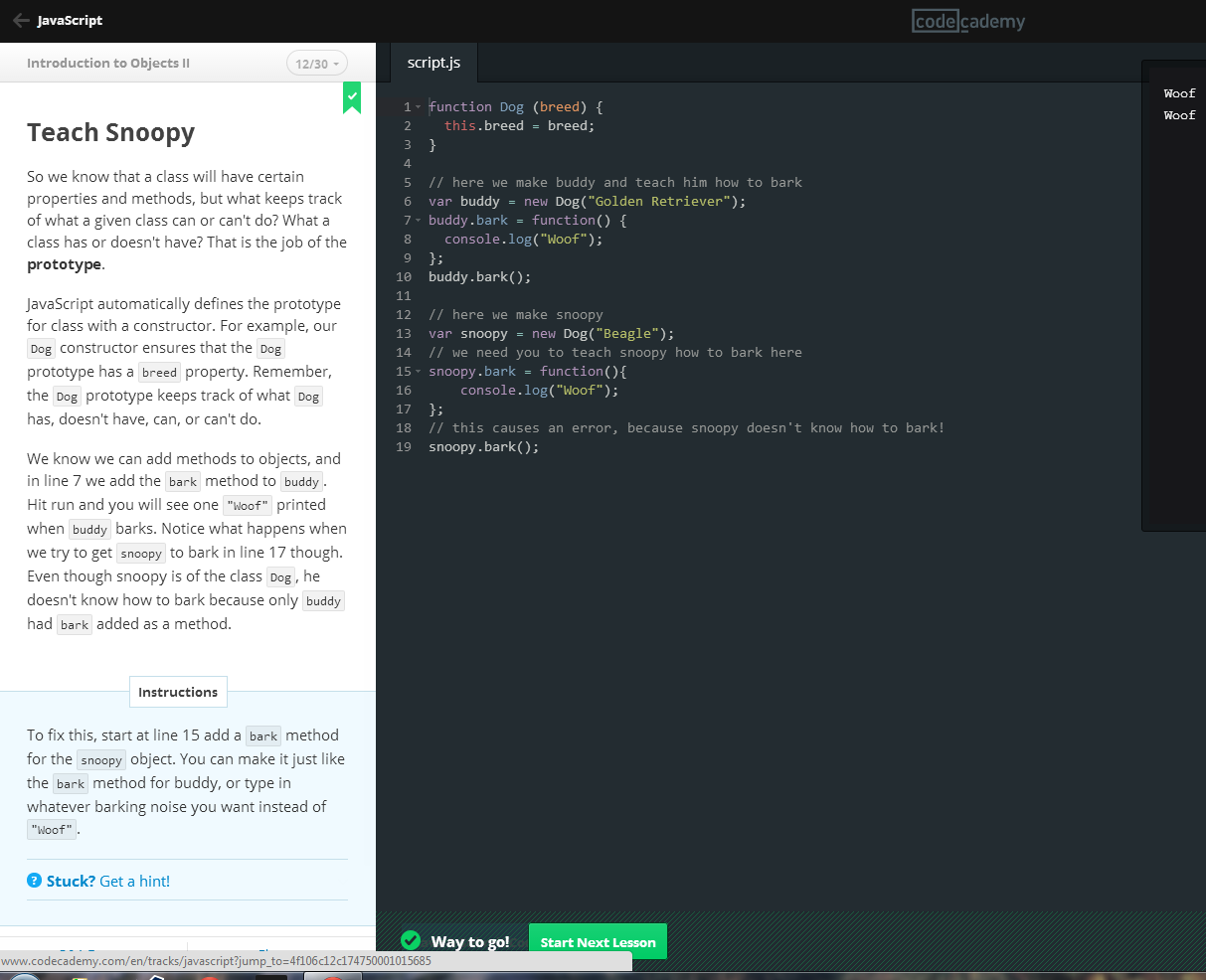
Task: Click the 'Introduction to Objects II' course title
Action: pyautogui.click(x=108, y=63)
